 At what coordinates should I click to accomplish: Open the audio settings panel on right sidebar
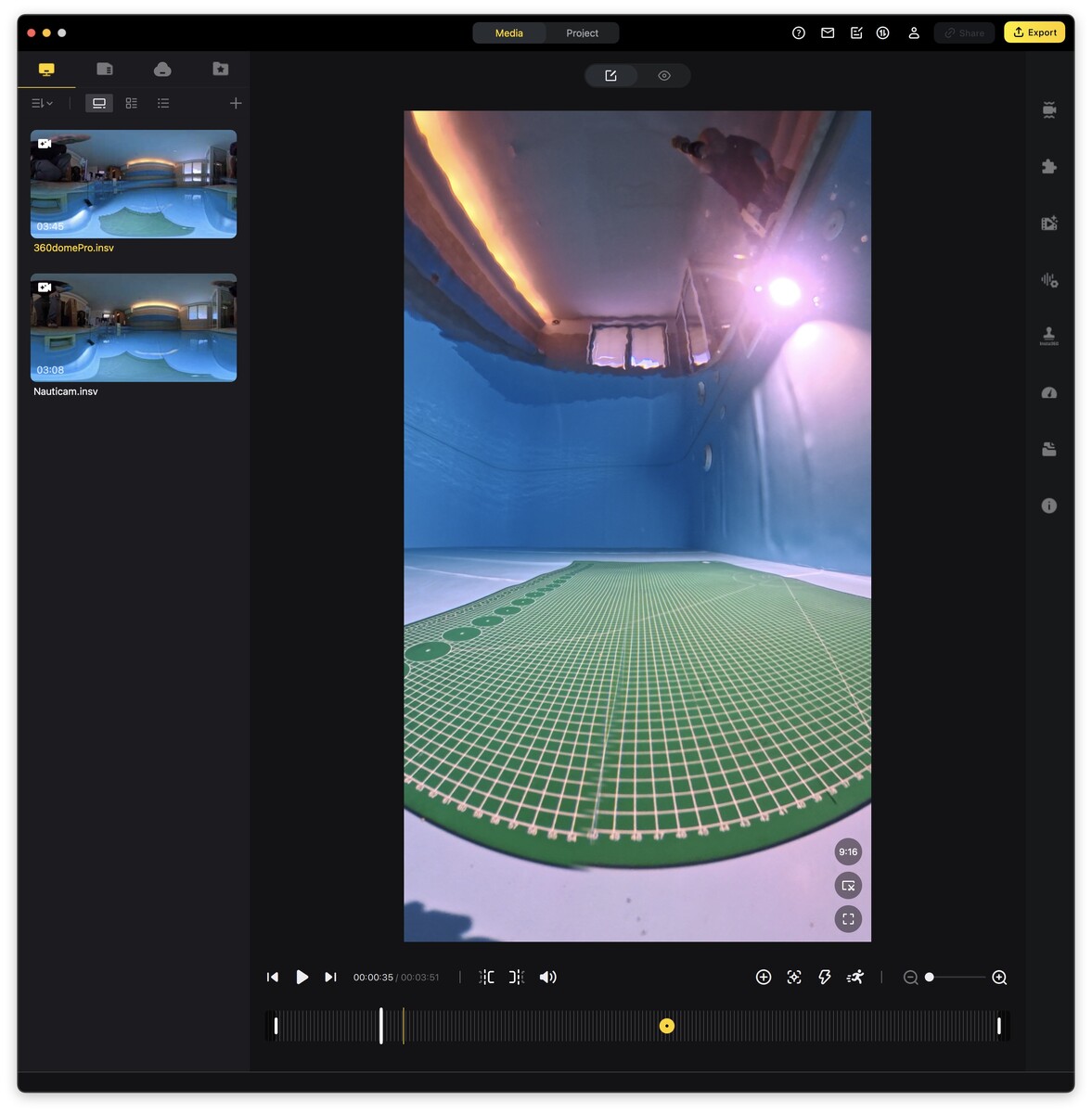1047,279
